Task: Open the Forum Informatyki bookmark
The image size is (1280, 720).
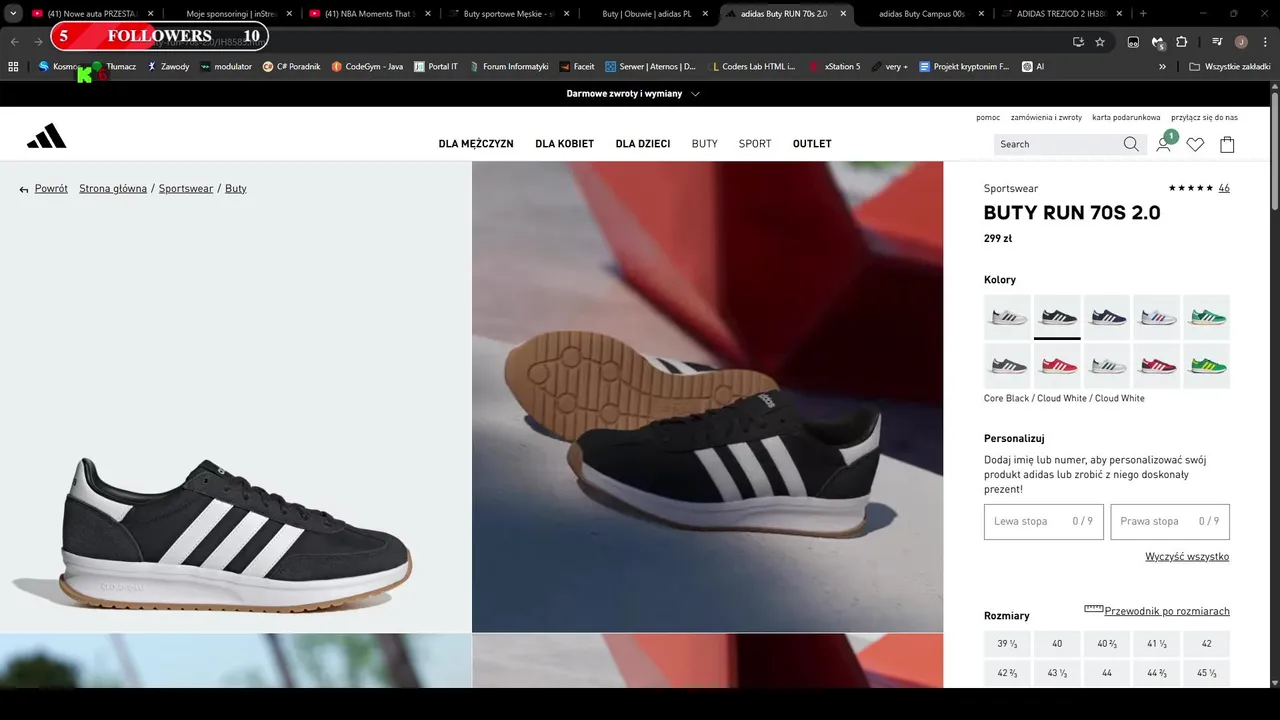Action: (x=508, y=66)
